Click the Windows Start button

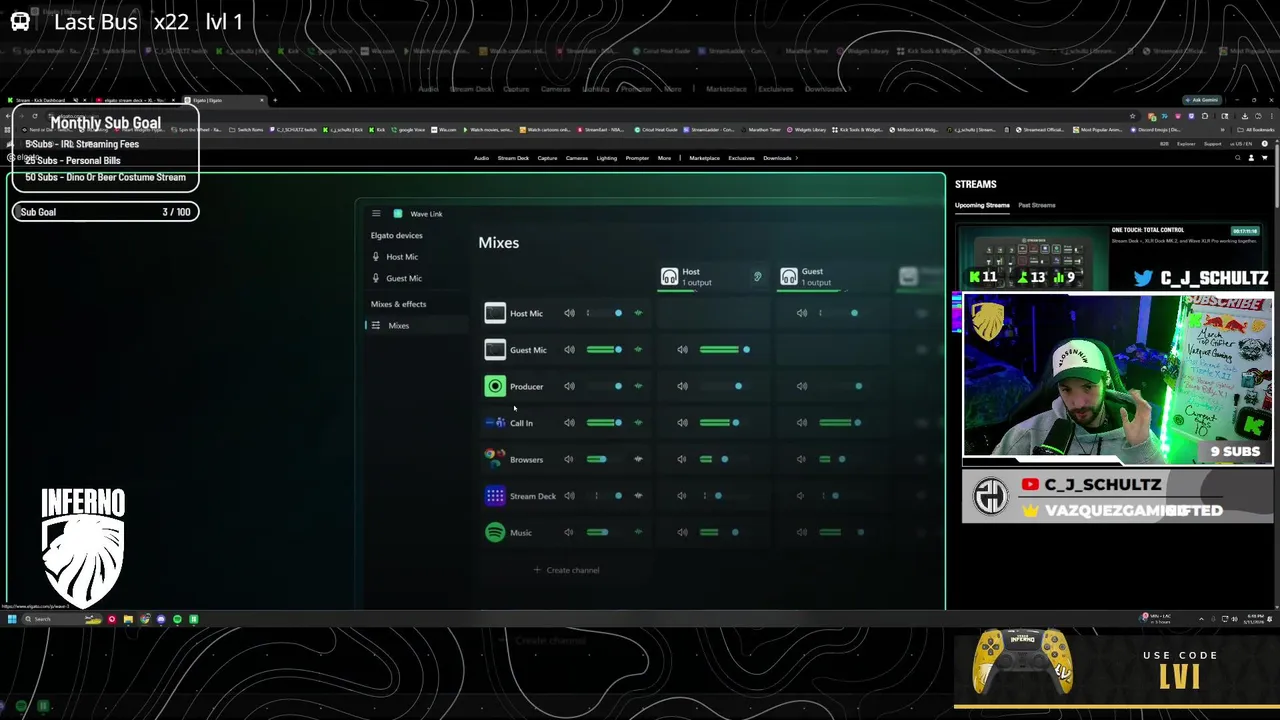pyautogui.click(x=12, y=619)
